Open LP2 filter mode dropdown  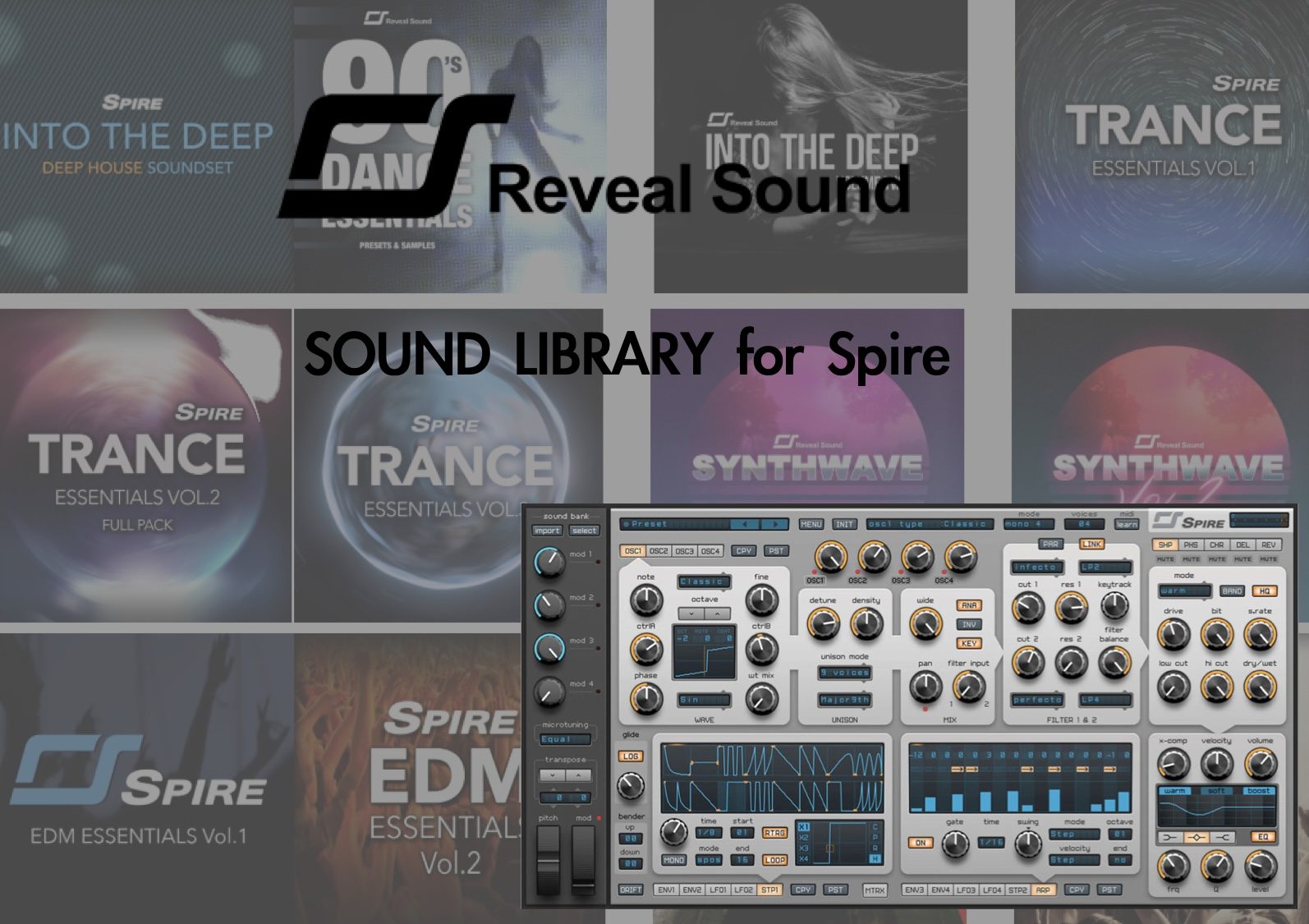click(1105, 567)
